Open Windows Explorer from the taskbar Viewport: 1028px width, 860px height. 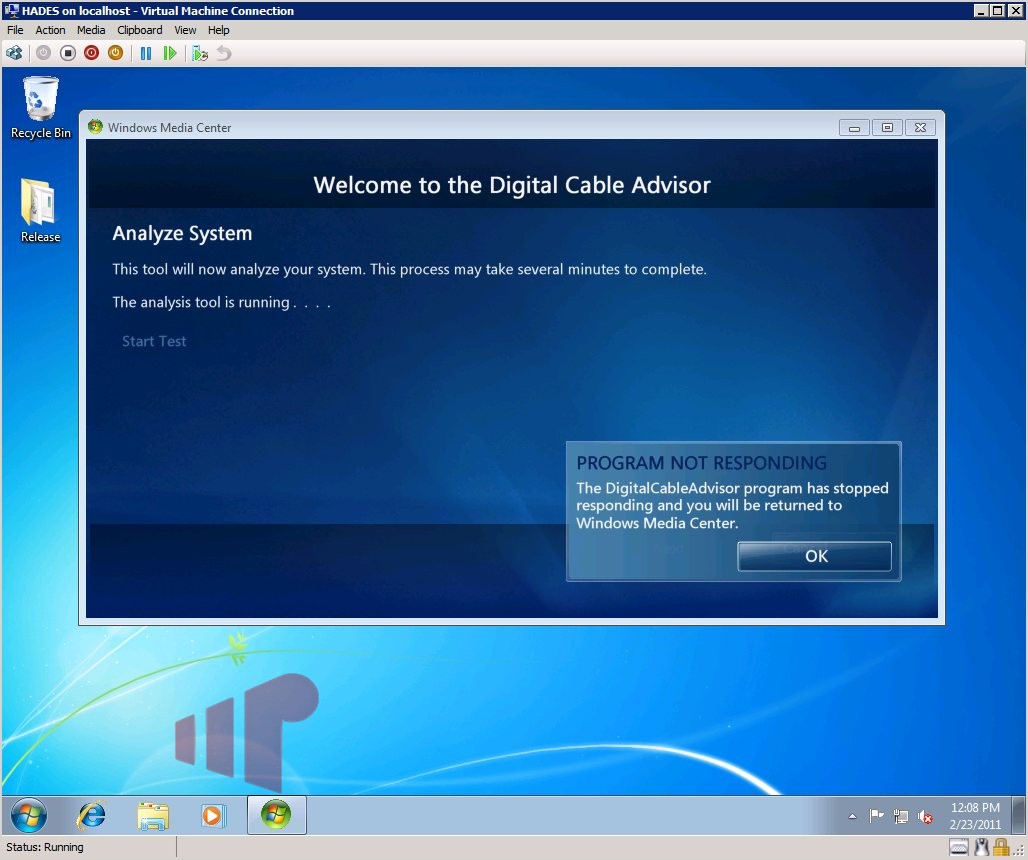pos(153,816)
